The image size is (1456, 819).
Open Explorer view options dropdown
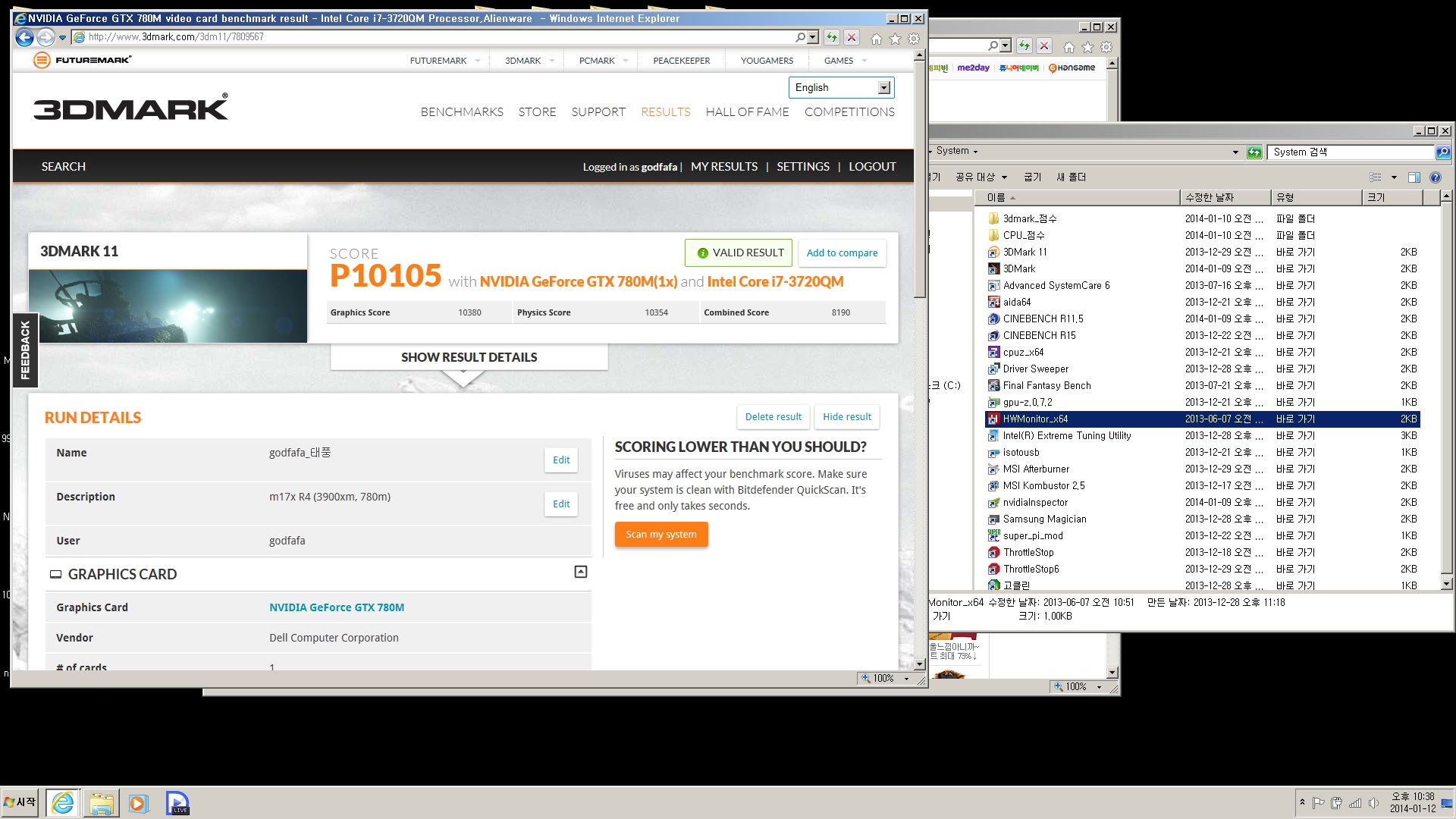[x=1394, y=177]
